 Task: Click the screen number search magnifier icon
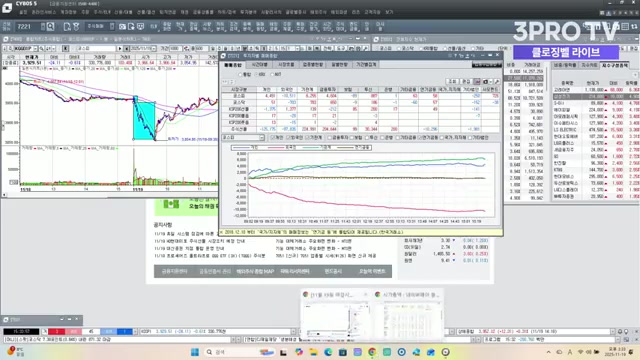50,27
